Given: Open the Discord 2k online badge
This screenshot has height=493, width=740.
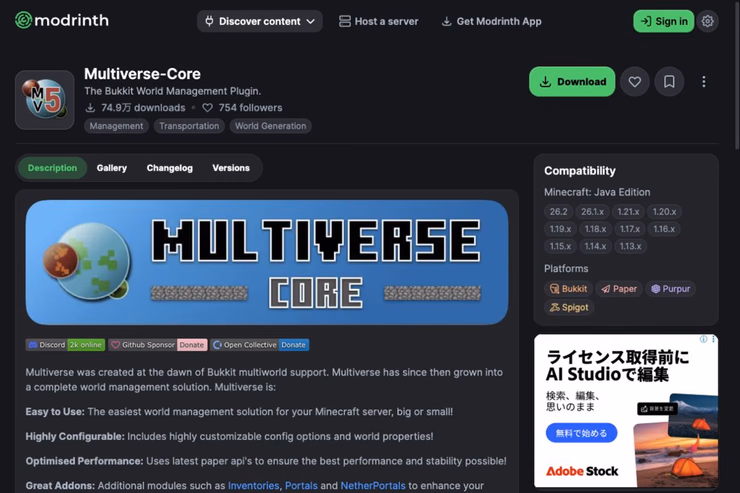Looking at the screenshot, I should pos(65,345).
